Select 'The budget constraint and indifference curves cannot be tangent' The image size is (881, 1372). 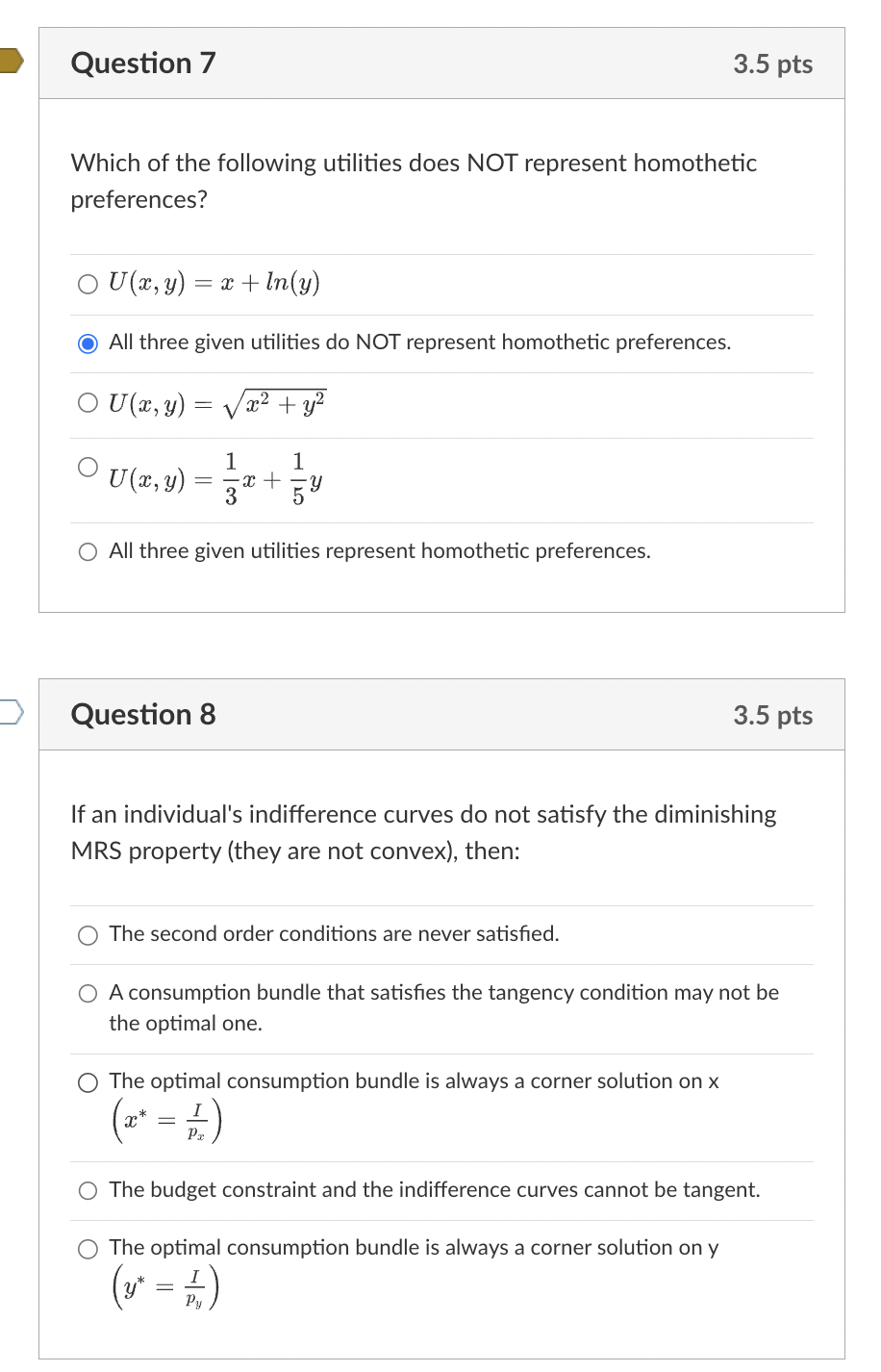88,1190
